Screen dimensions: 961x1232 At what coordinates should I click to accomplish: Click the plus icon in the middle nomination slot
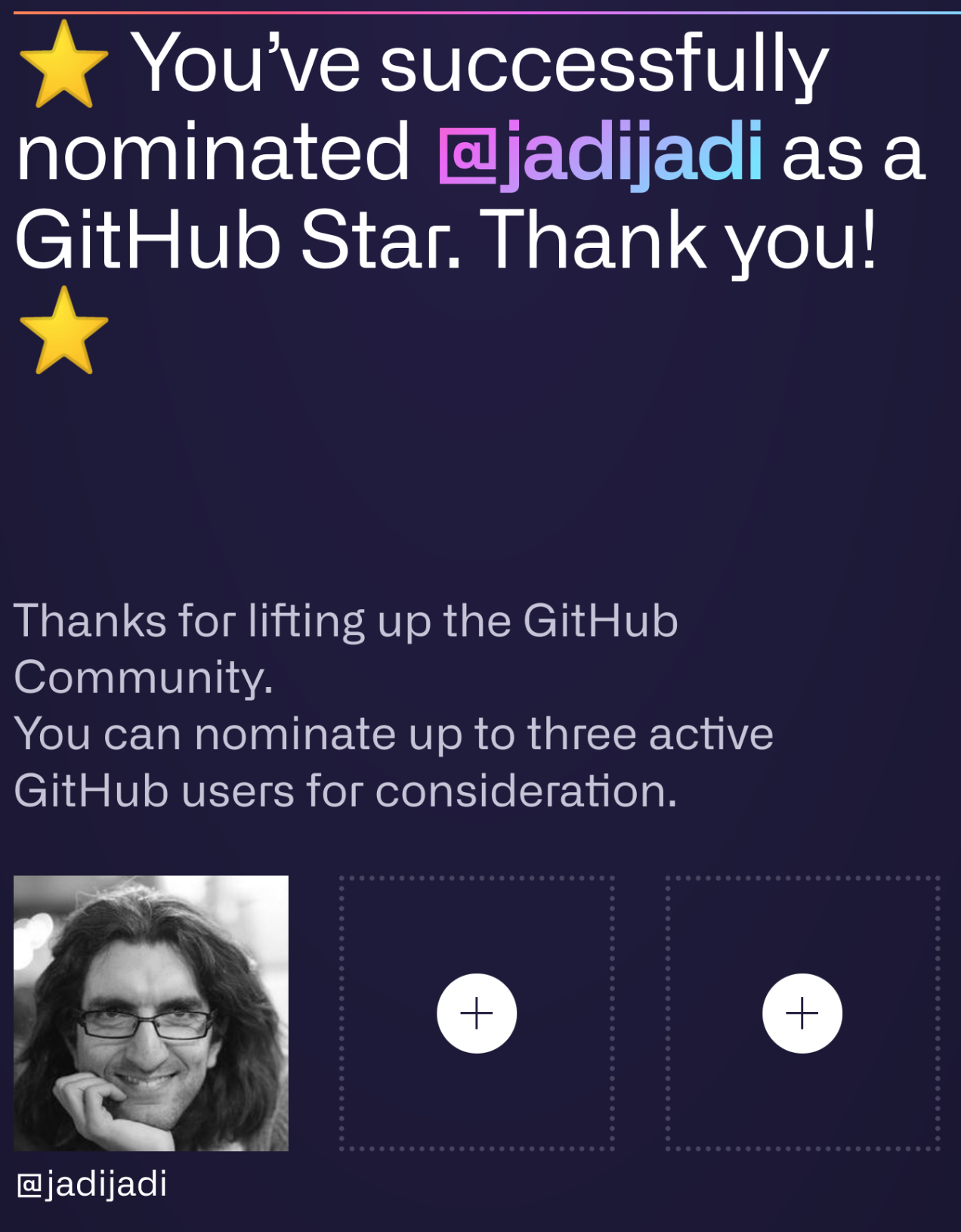477,1013
